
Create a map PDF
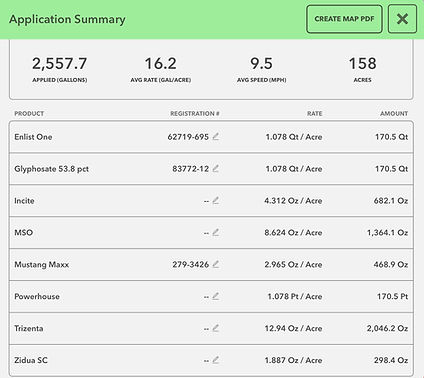point(344,19)
